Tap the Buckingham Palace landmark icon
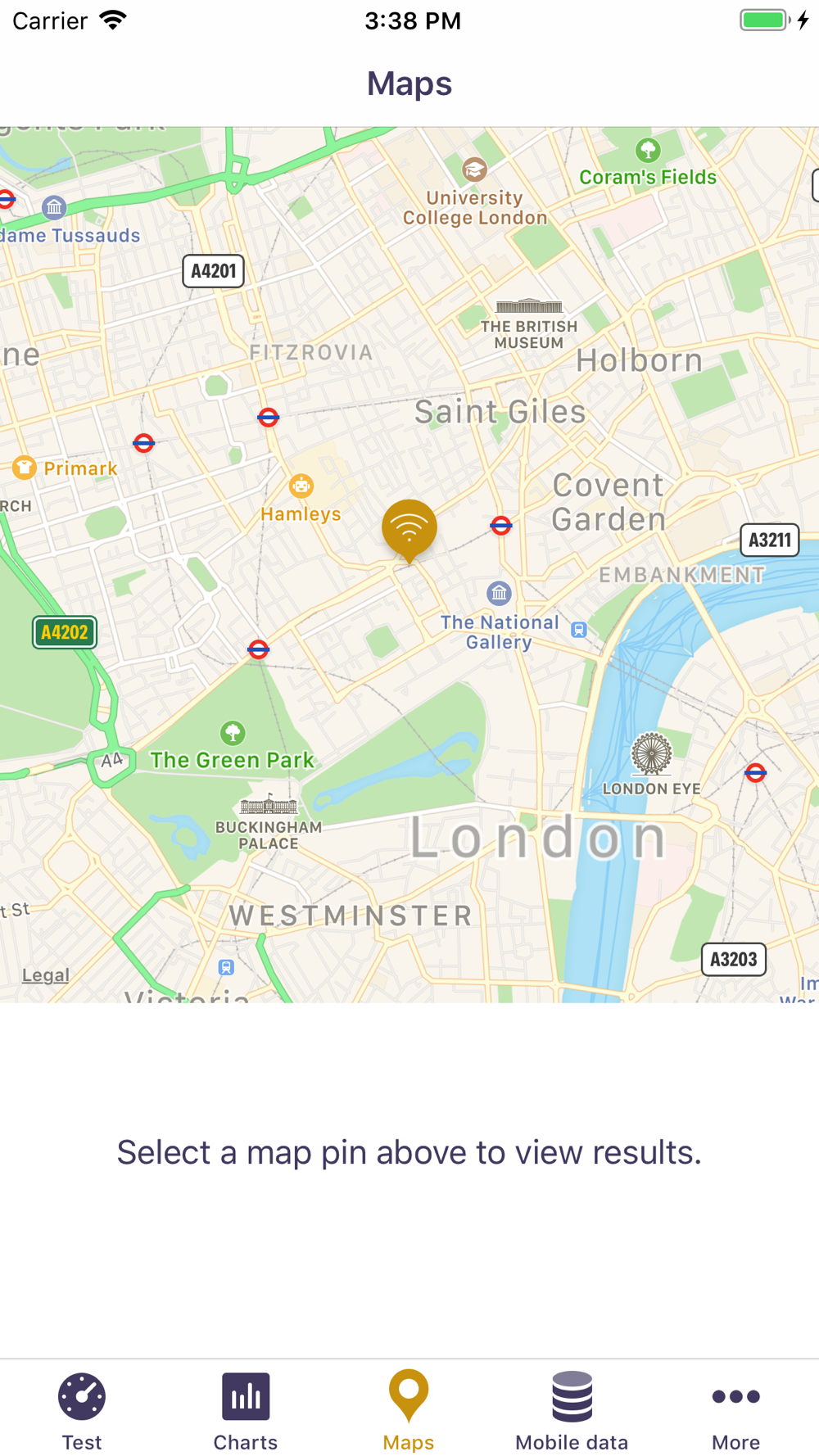Image resolution: width=819 pixels, height=1456 pixels. pyautogui.click(x=268, y=805)
